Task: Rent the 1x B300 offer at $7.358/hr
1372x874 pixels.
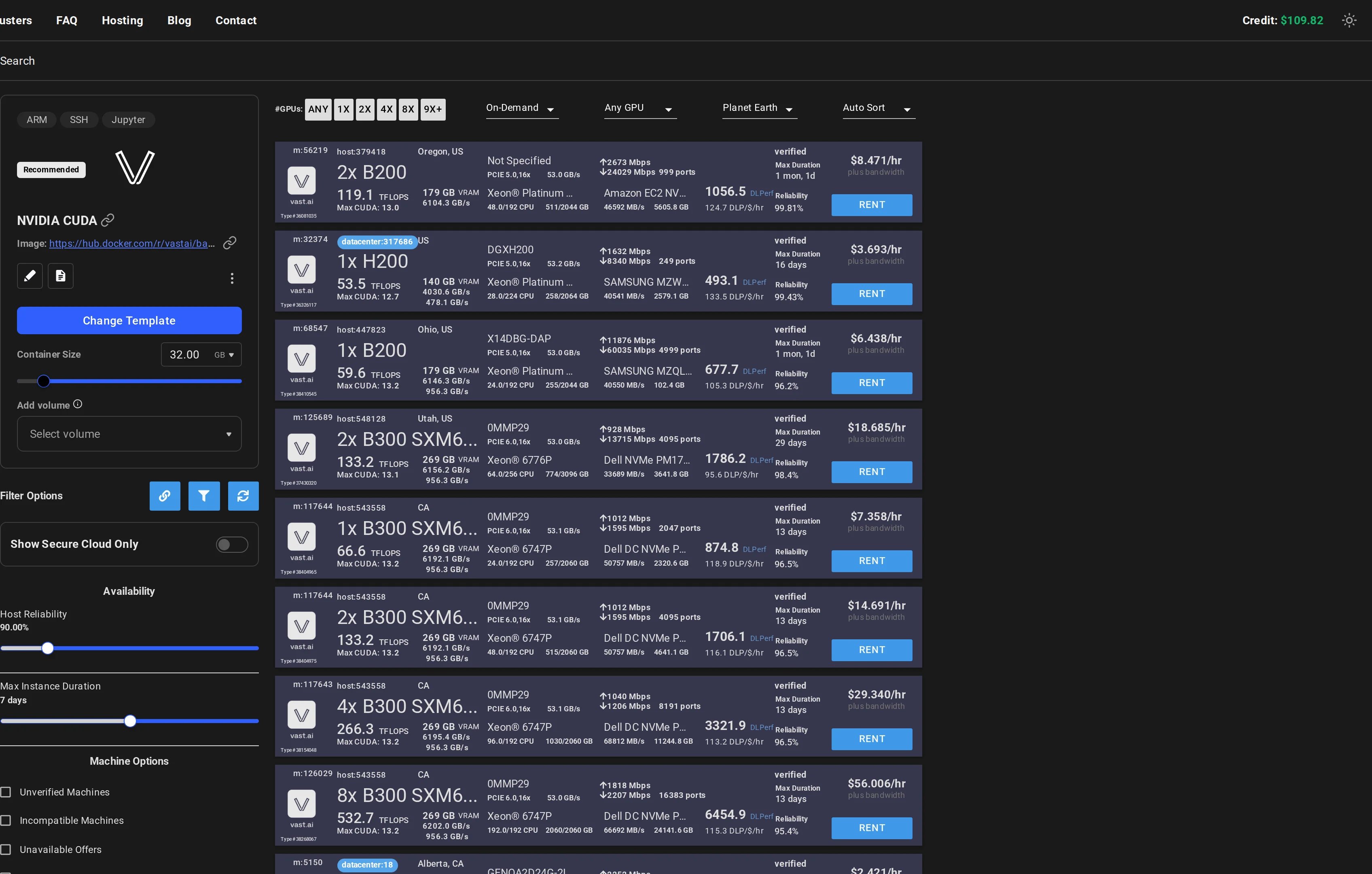Action: [872, 560]
